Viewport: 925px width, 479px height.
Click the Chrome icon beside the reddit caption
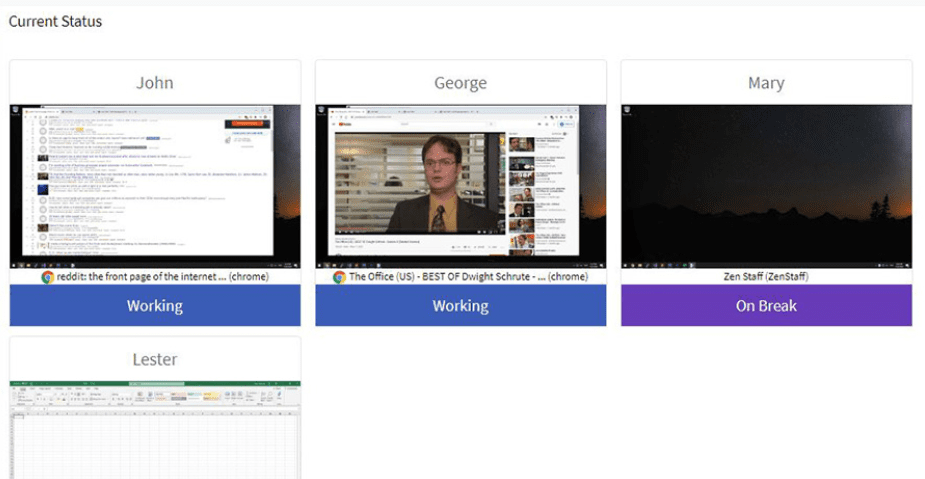[x=47, y=277]
